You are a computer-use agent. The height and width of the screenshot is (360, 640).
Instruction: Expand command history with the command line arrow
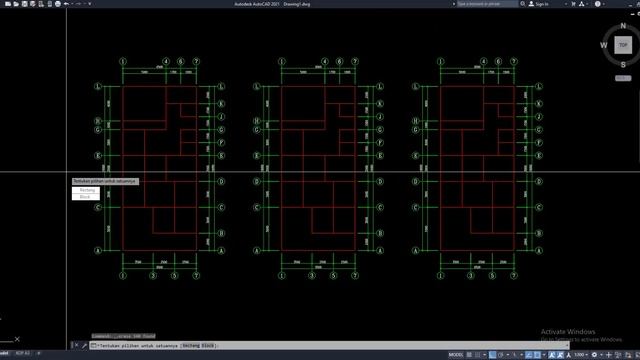tap(567, 345)
